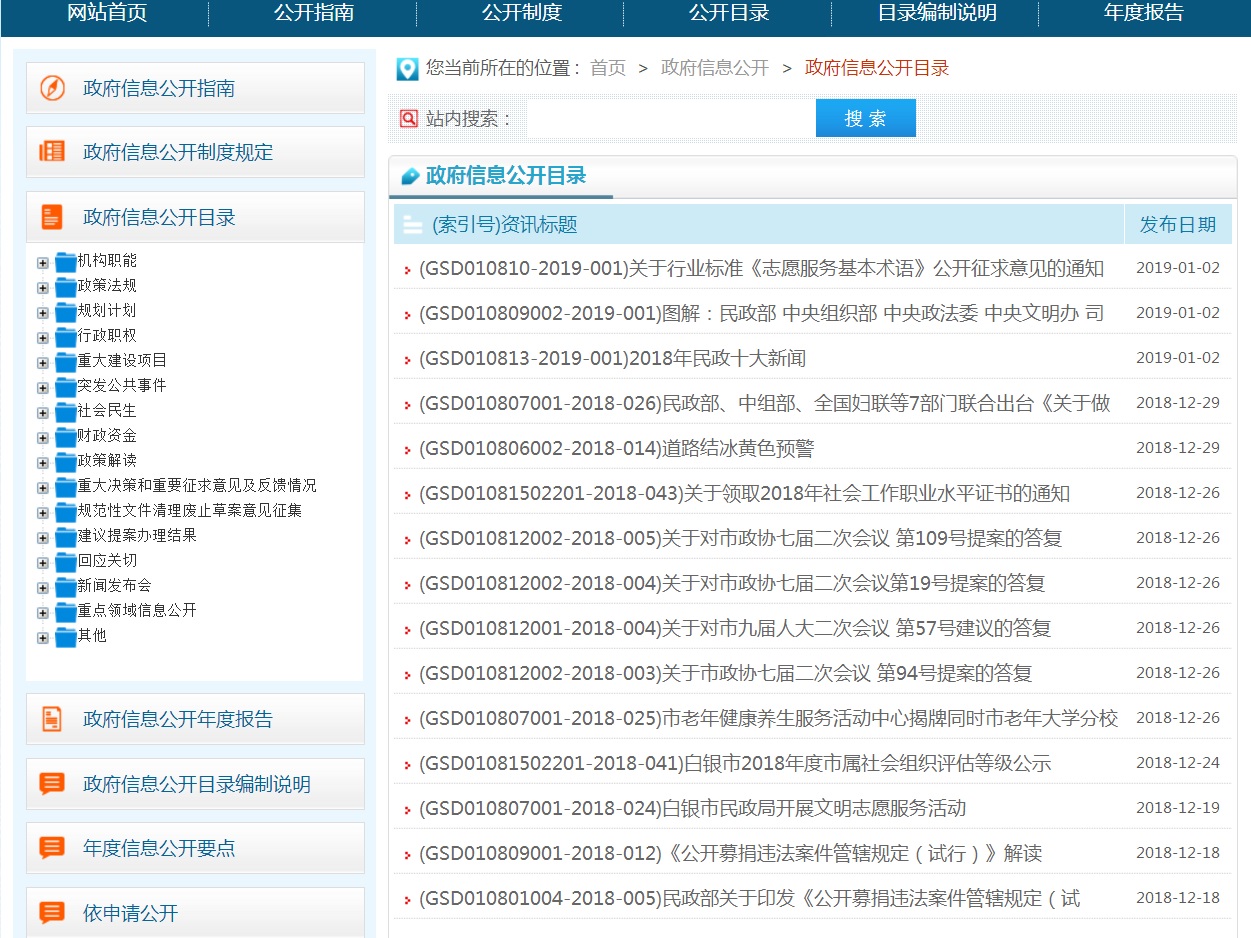
Task: Click the chat icon beside 依申请公开
Action: tap(52, 913)
